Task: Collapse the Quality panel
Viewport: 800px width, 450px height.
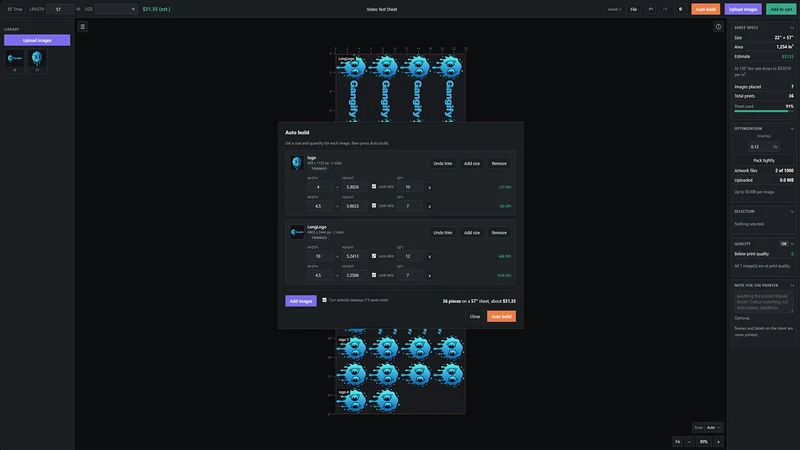Action: [x=792, y=244]
